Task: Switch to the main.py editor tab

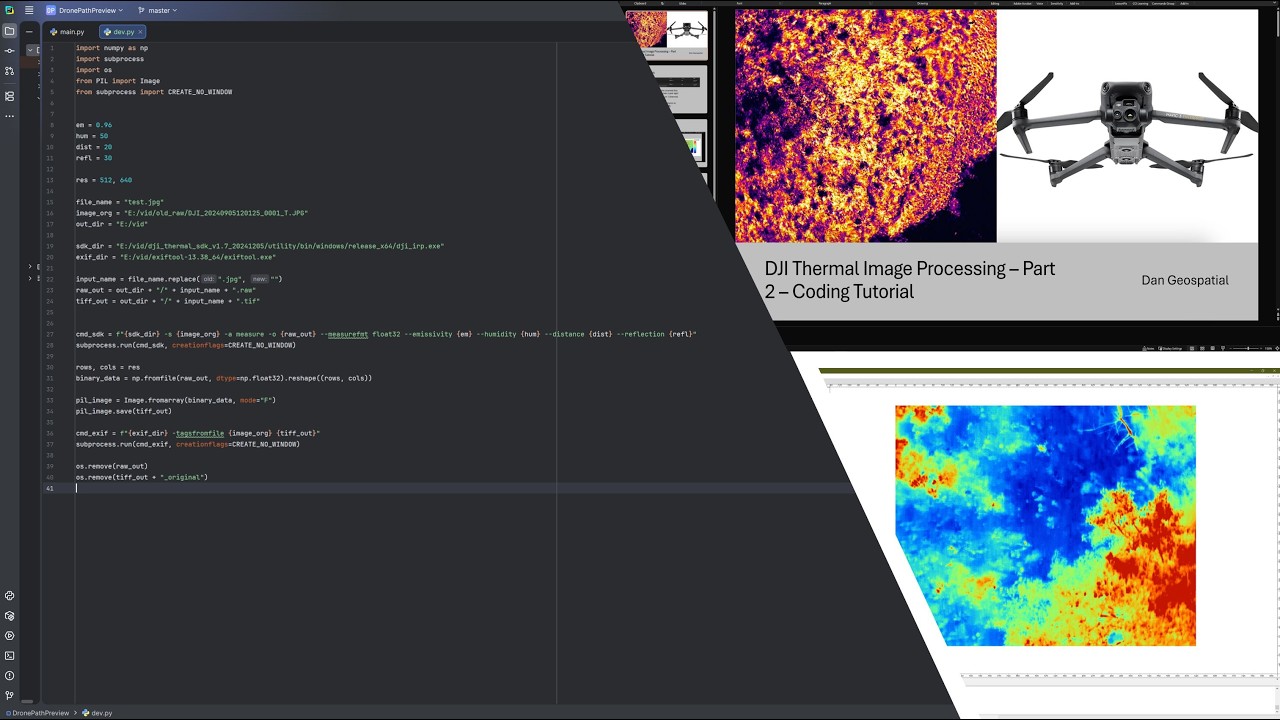Action: (67, 32)
